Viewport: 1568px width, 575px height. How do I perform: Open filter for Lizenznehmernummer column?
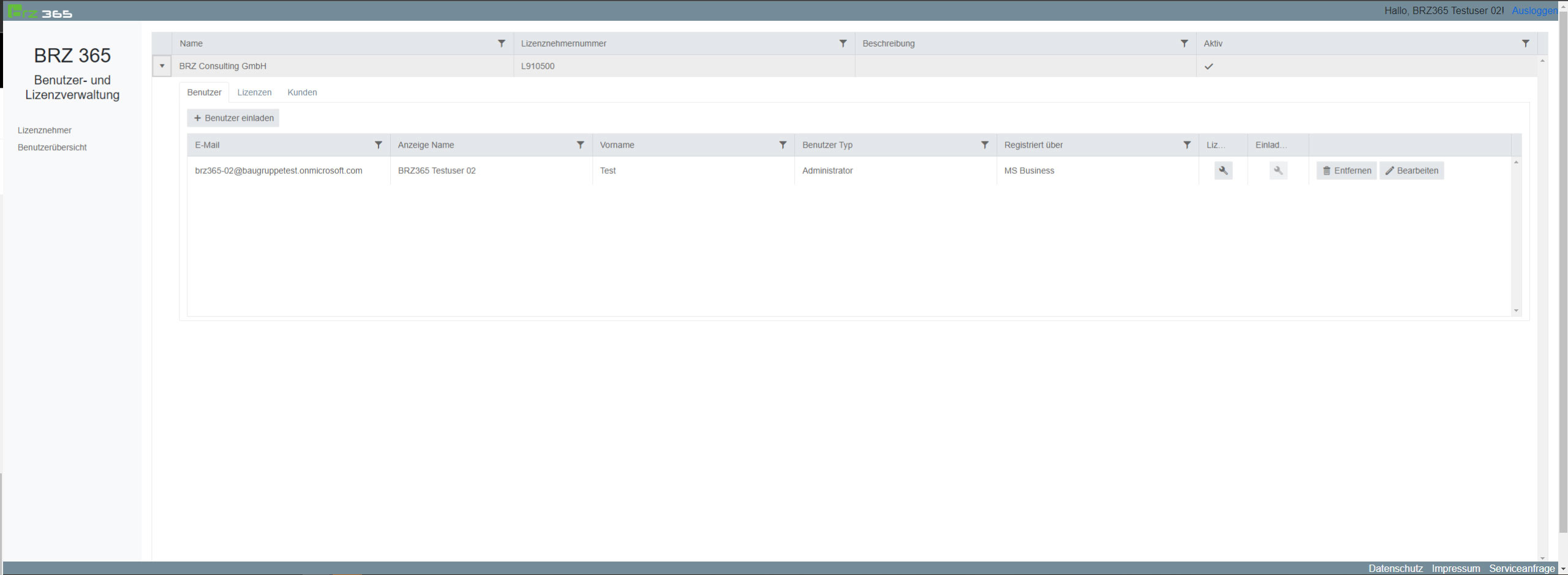(x=842, y=43)
